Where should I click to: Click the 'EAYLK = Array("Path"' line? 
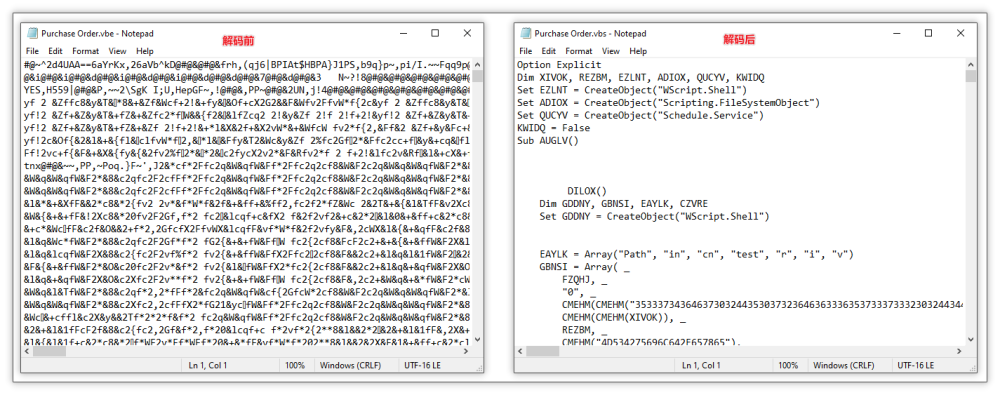pos(696,254)
